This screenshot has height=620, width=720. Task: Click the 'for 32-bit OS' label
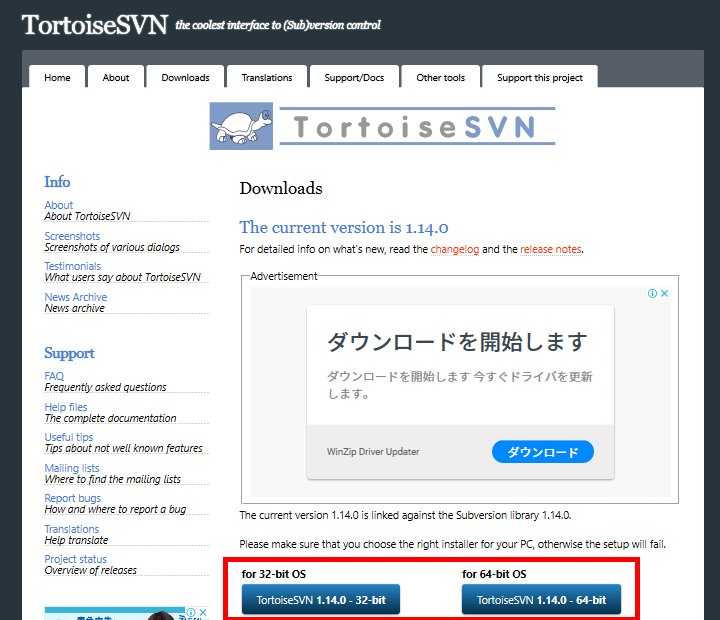click(x=274, y=574)
